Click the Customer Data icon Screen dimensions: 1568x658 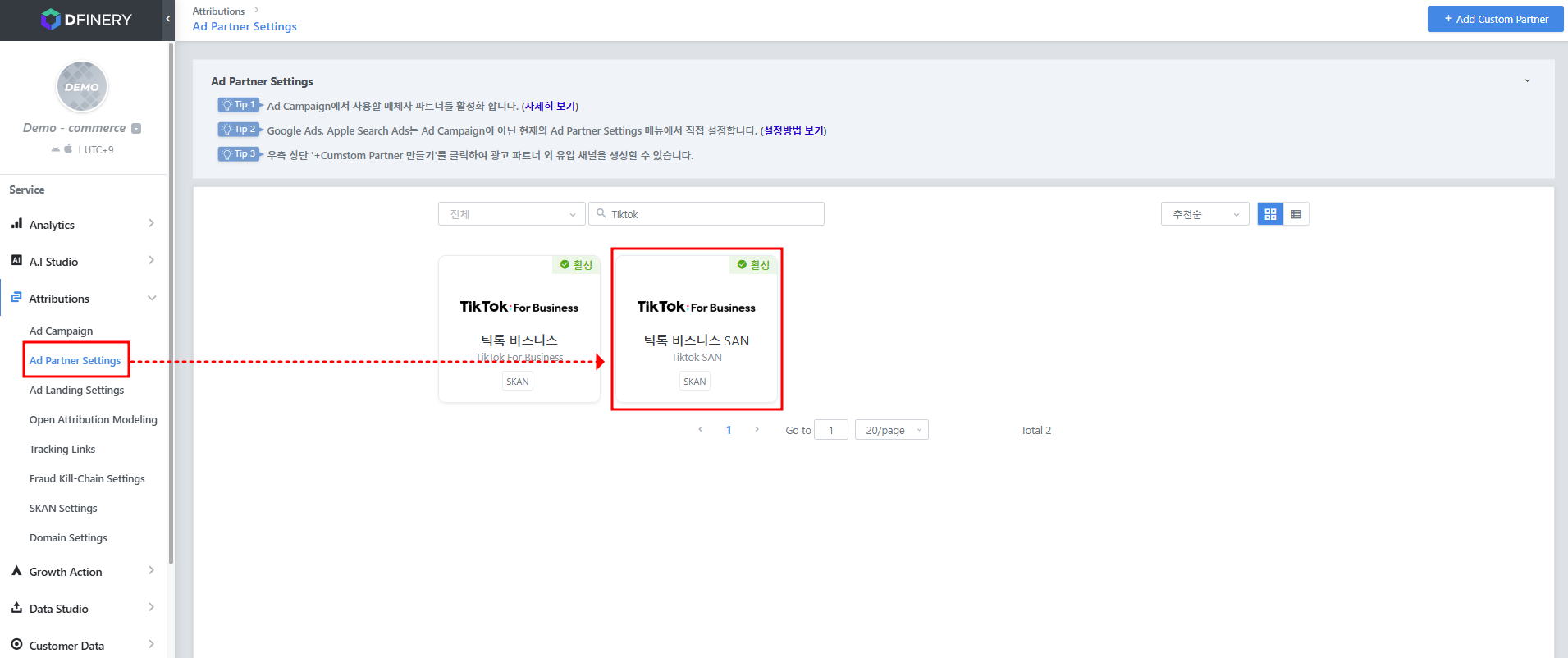(16, 644)
